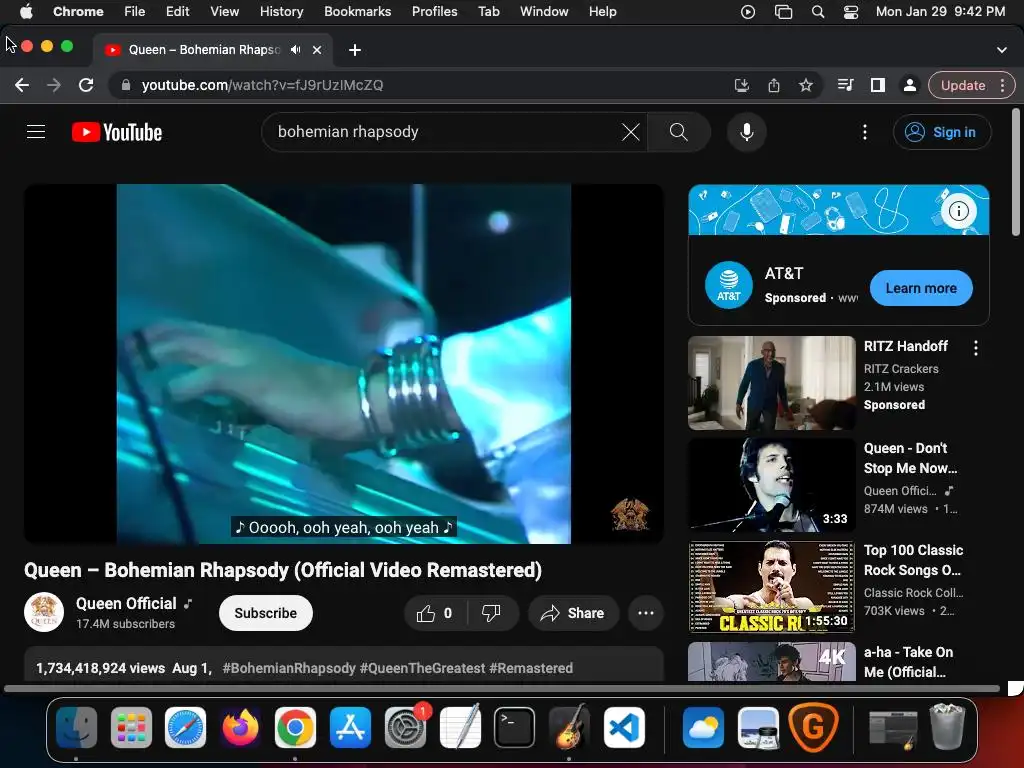The image size is (1024, 768).
Task: Open more actions ellipsis below the video
Action: coord(645,613)
